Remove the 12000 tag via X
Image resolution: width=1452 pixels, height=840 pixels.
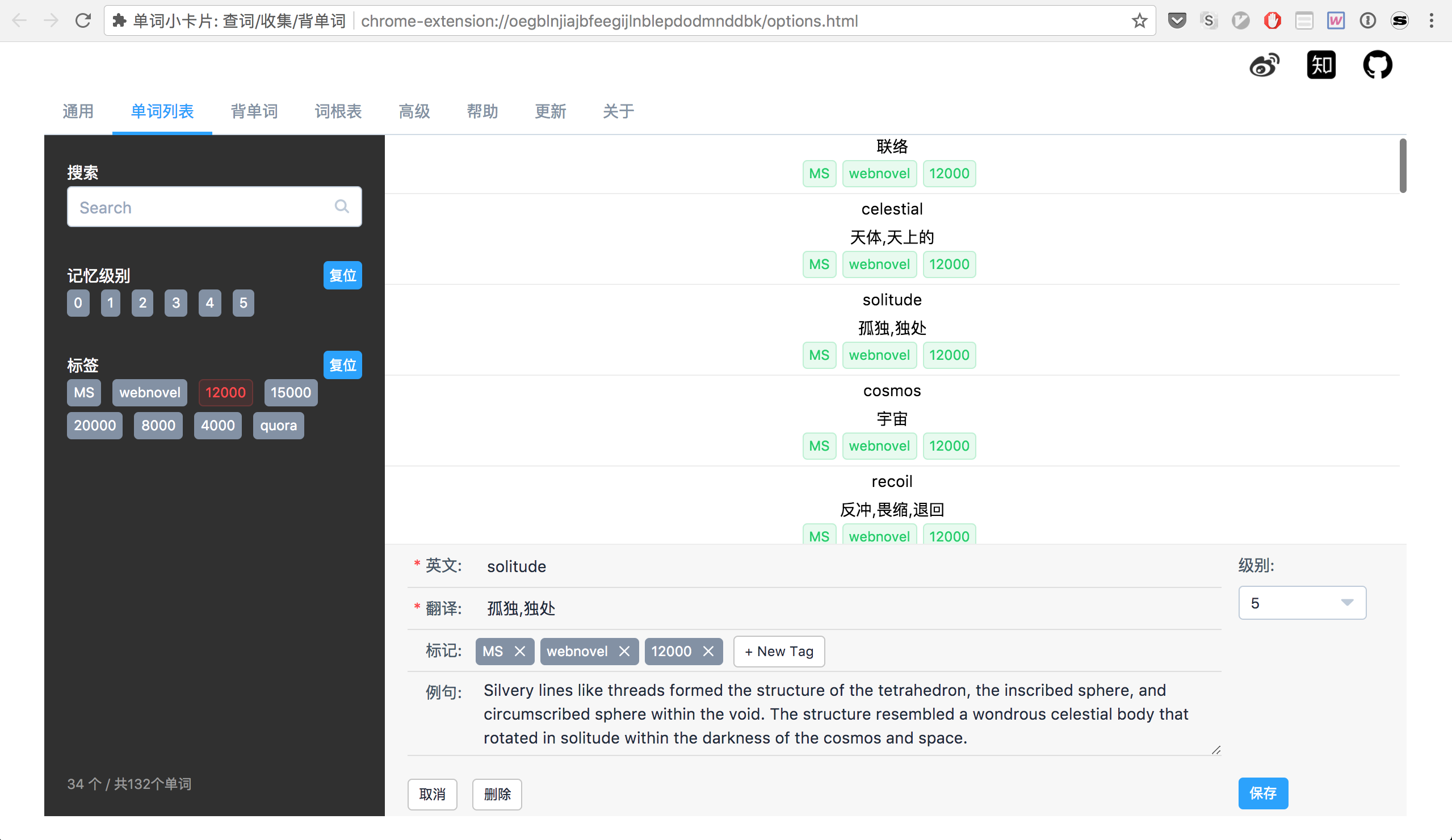tap(709, 651)
